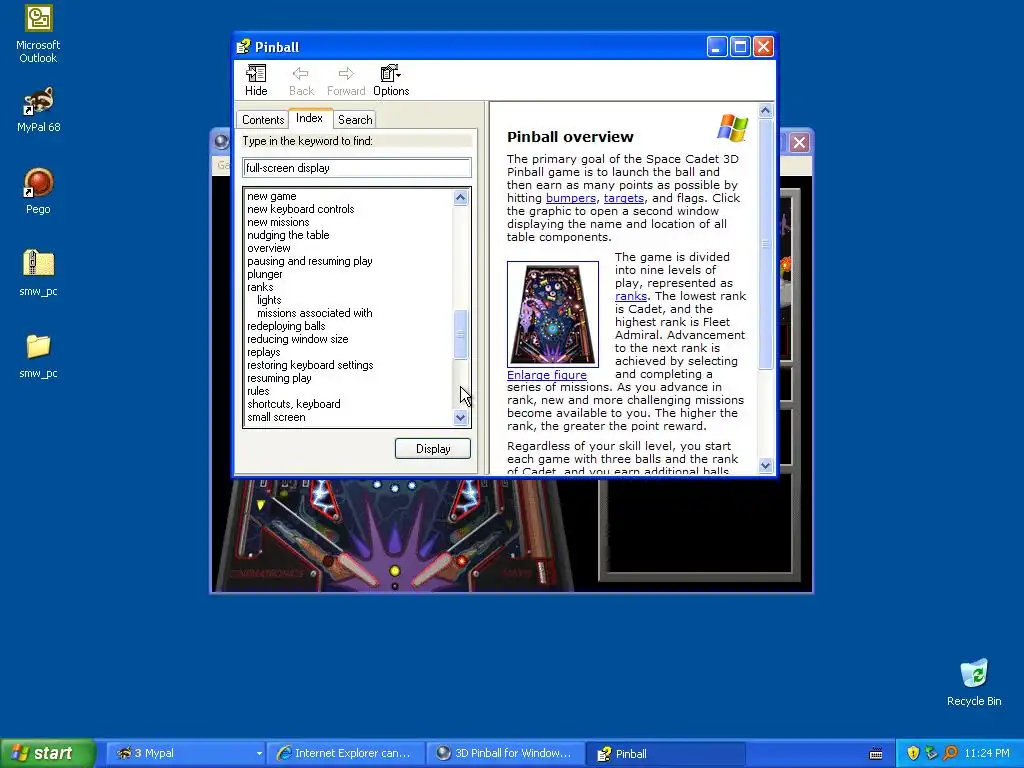Maximize the Pinball help window
This screenshot has height=768, width=1024.
tap(740, 47)
